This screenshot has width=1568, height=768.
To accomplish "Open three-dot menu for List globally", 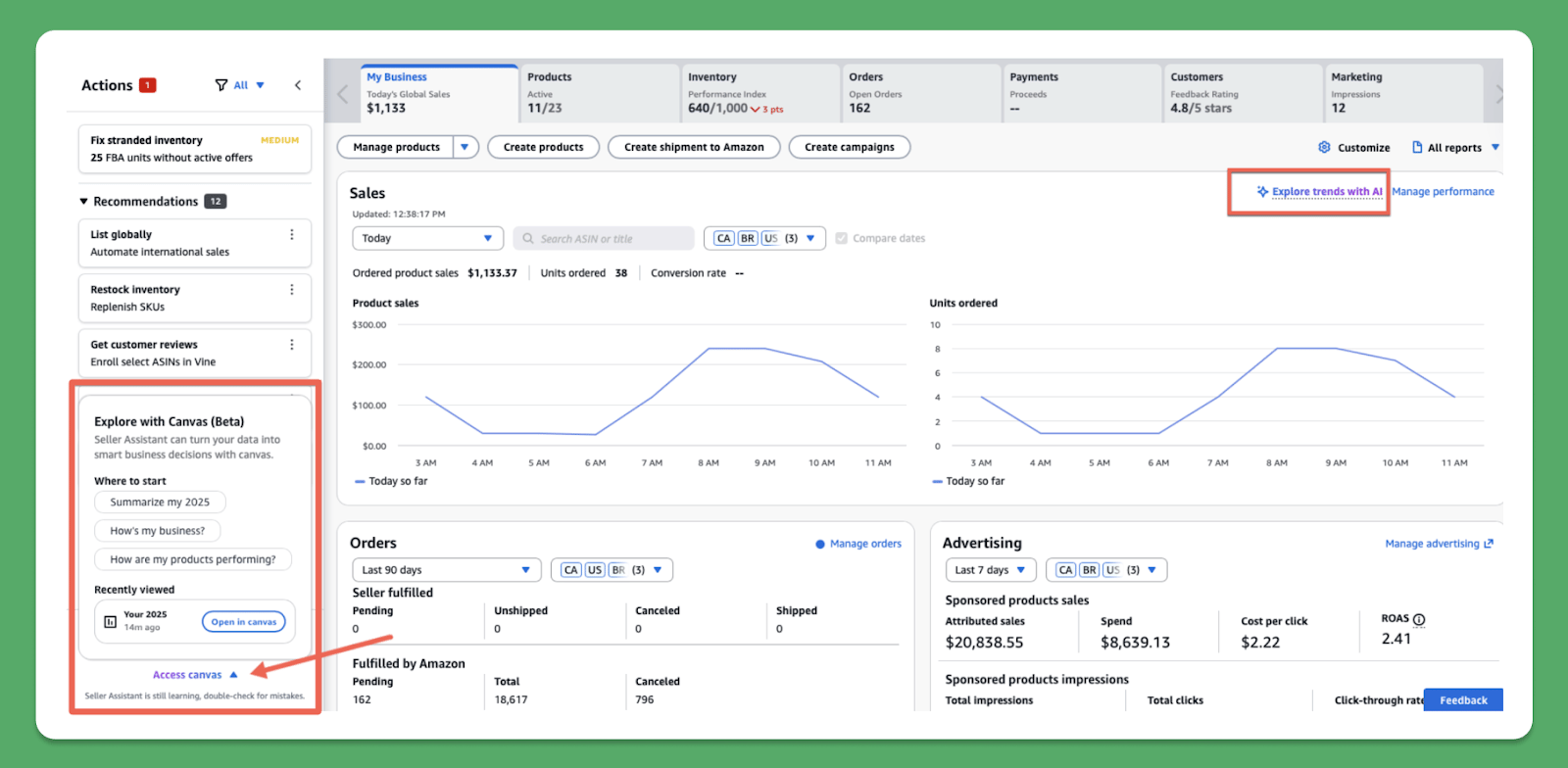I will click(x=291, y=235).
